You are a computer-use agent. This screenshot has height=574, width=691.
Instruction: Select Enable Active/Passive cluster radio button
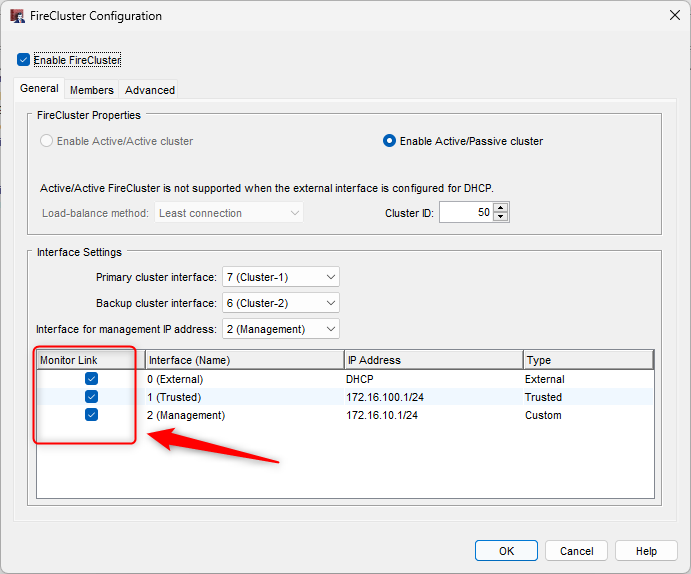tap(389, 141)
